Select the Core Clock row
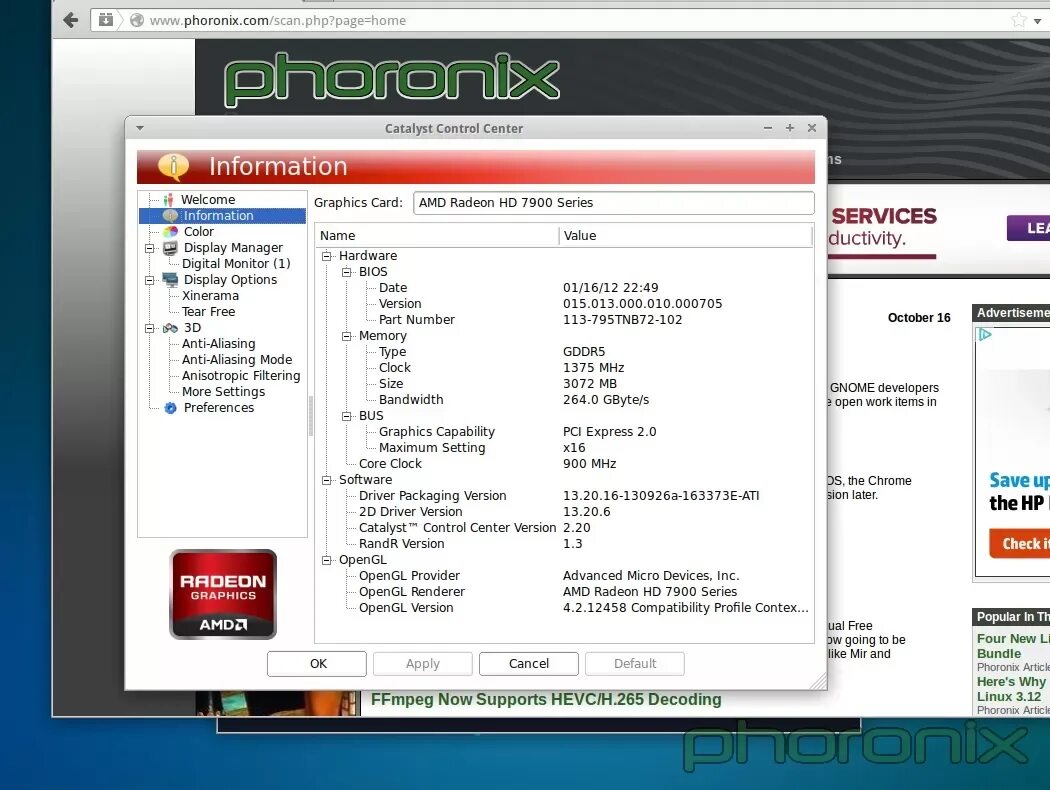This screenshot has width=1050, height=790. pos(564,464)
